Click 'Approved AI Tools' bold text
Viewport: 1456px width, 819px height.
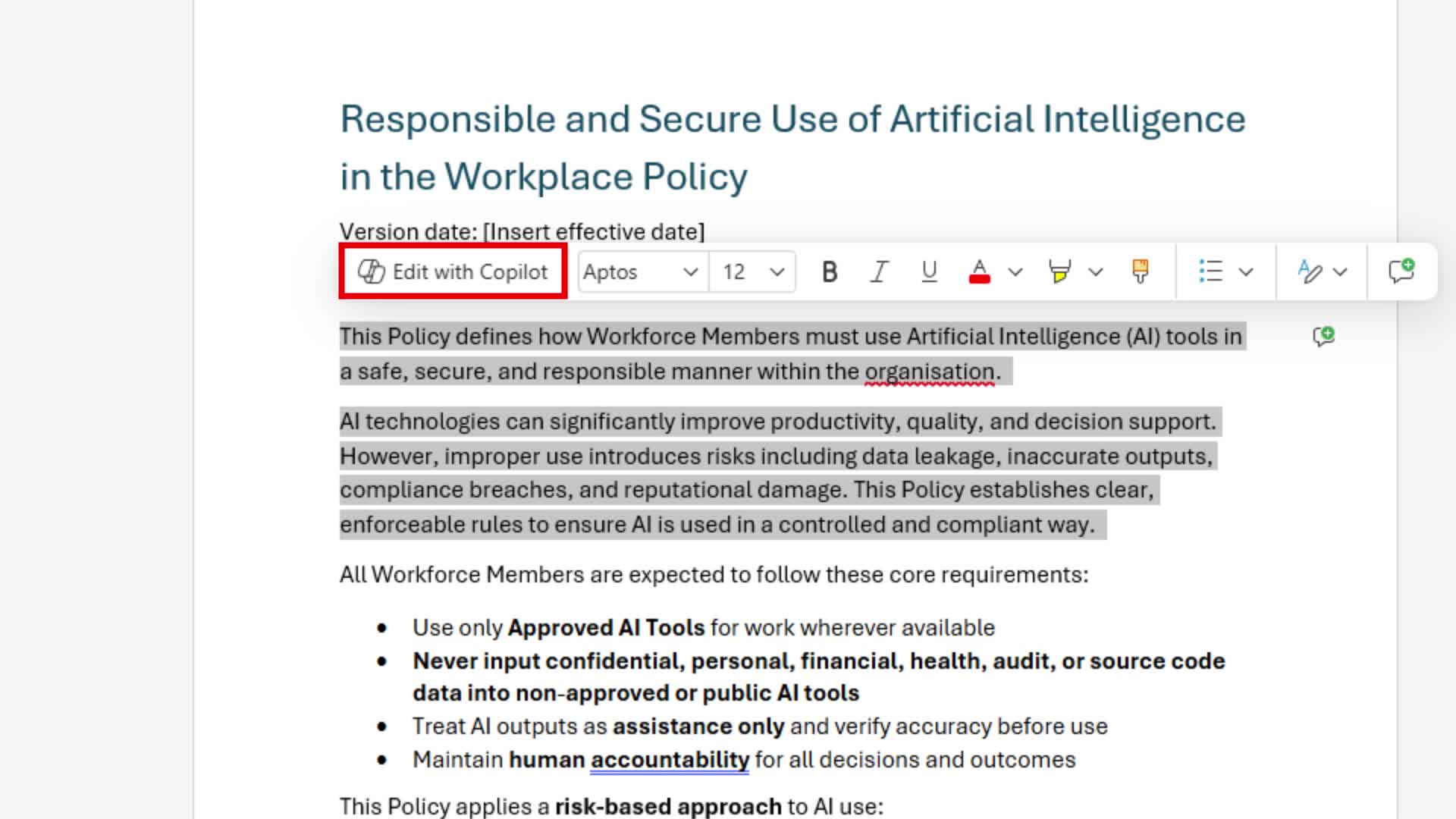[606, 628]
